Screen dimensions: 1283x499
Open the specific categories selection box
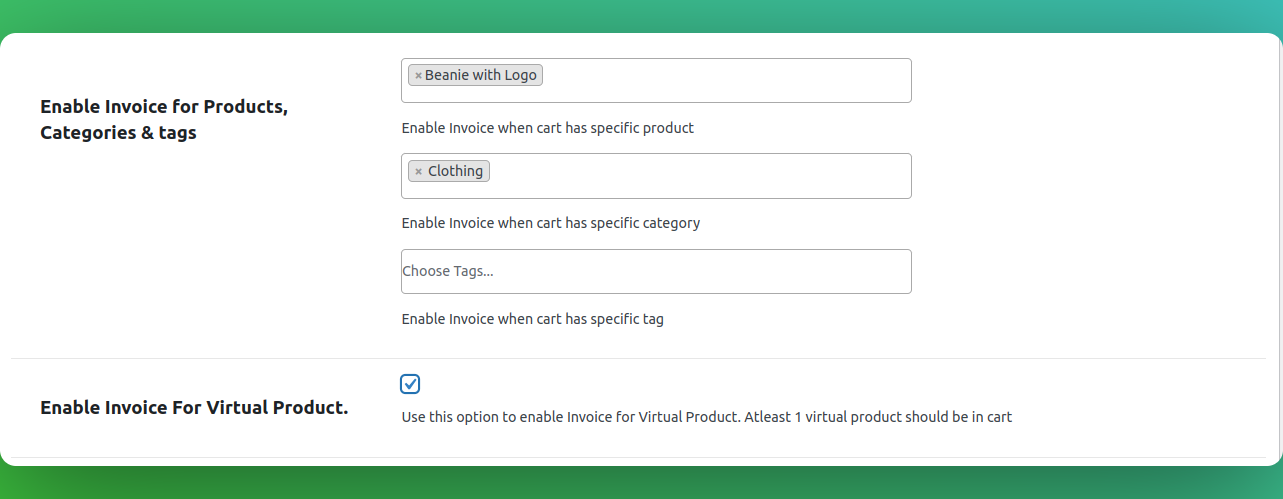coord(656,176)
